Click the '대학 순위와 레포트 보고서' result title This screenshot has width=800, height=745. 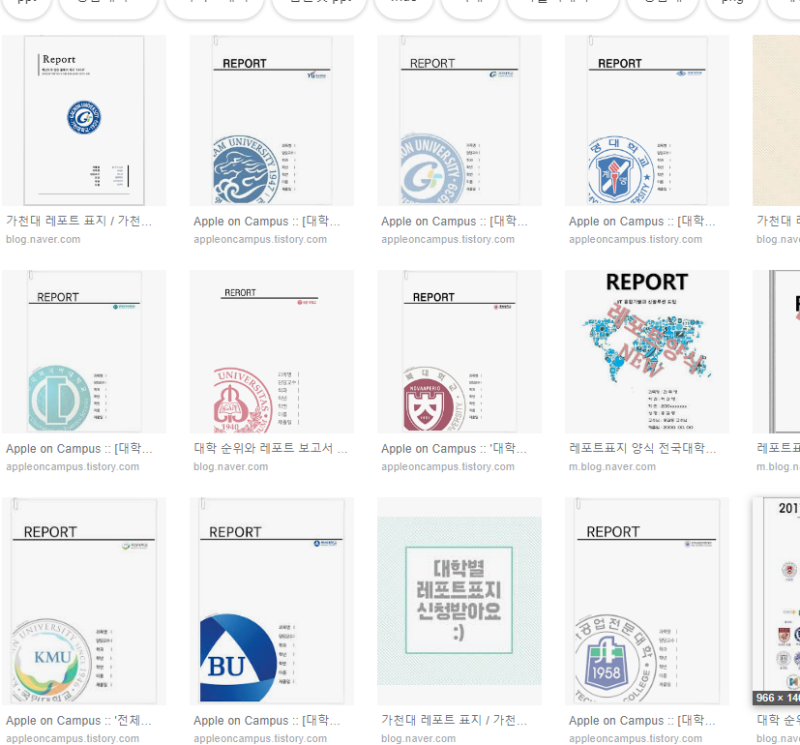tap(270, 449)
